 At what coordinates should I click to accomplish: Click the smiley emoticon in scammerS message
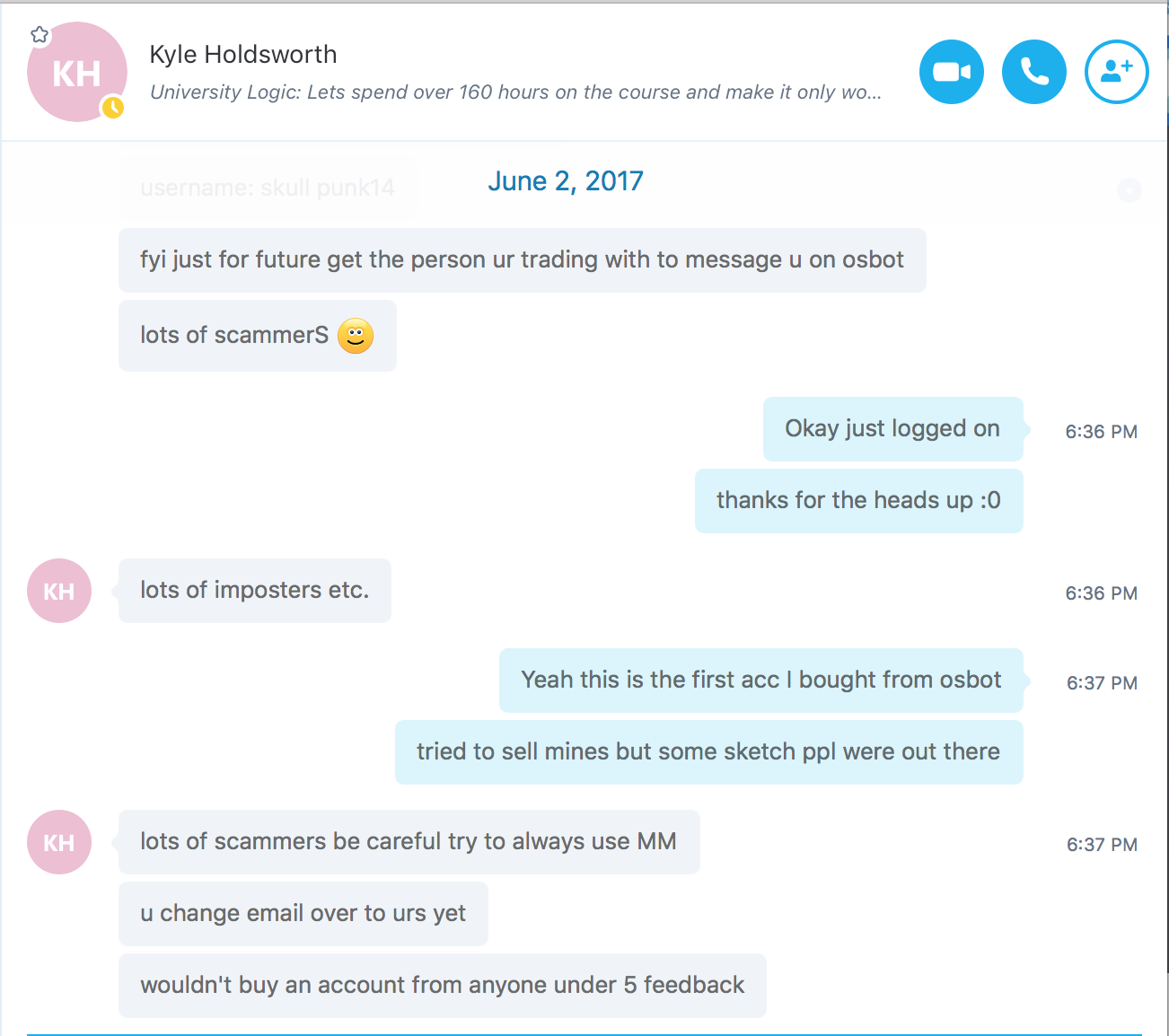pos(356,336)
